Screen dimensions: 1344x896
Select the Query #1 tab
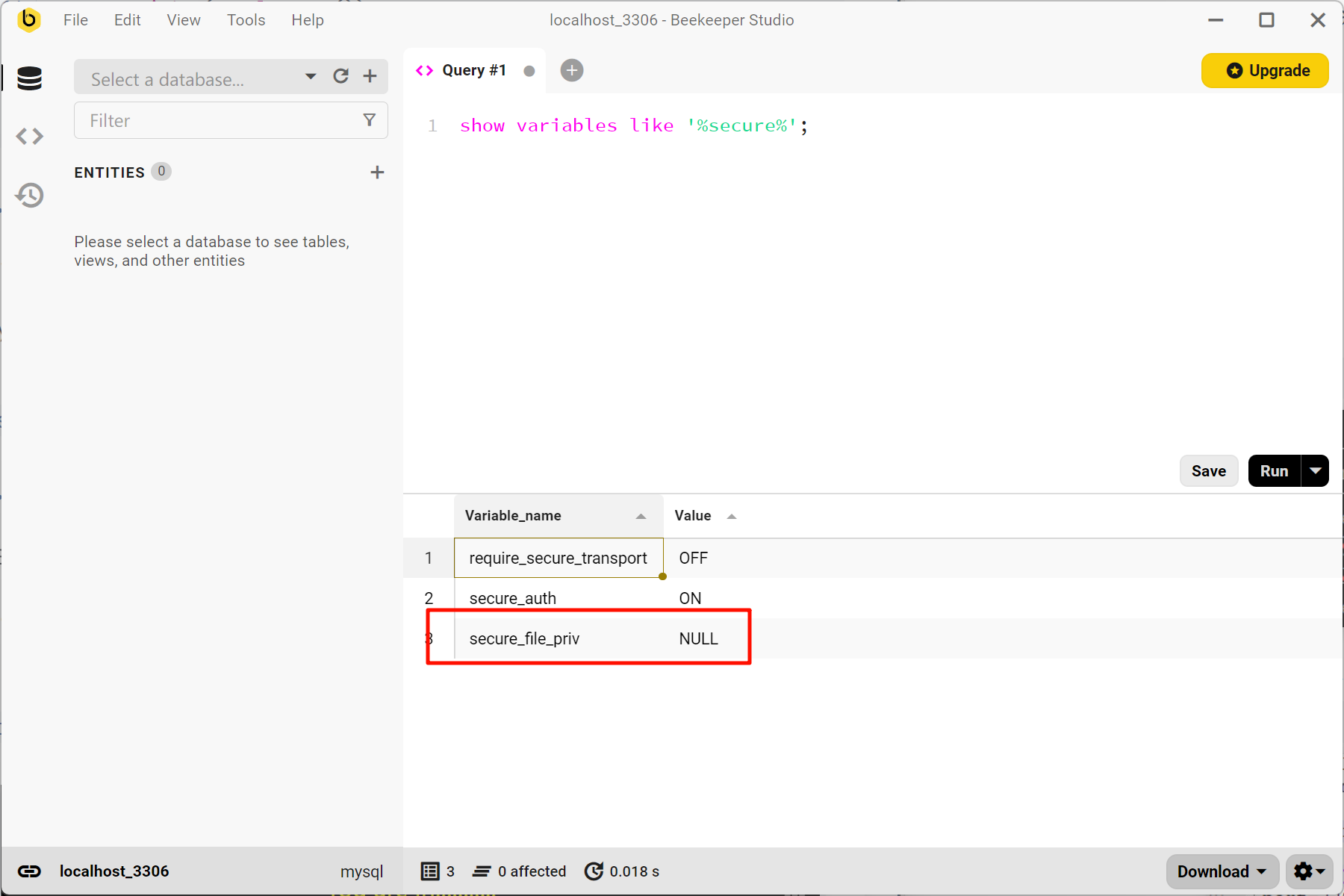473,71
